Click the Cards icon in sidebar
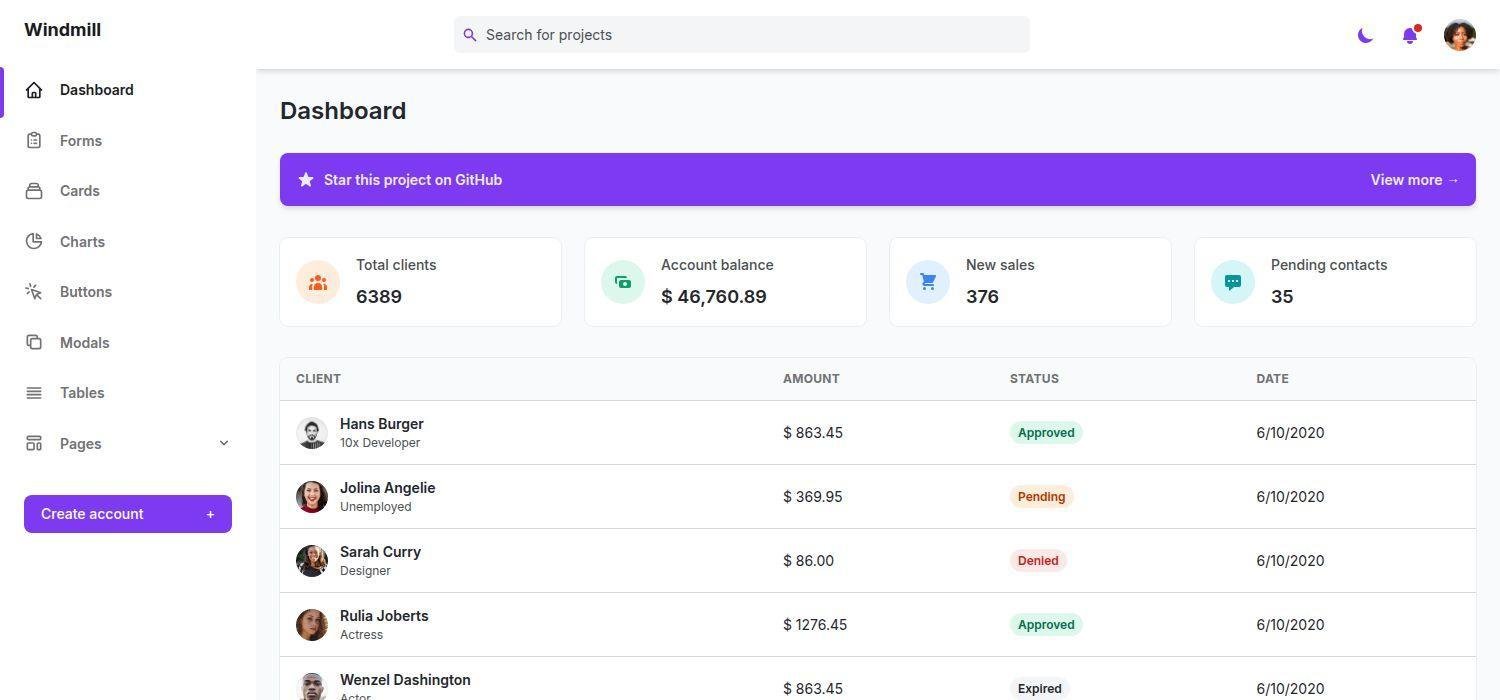Viewport: 1500px width, 700px height. [34, 191]
